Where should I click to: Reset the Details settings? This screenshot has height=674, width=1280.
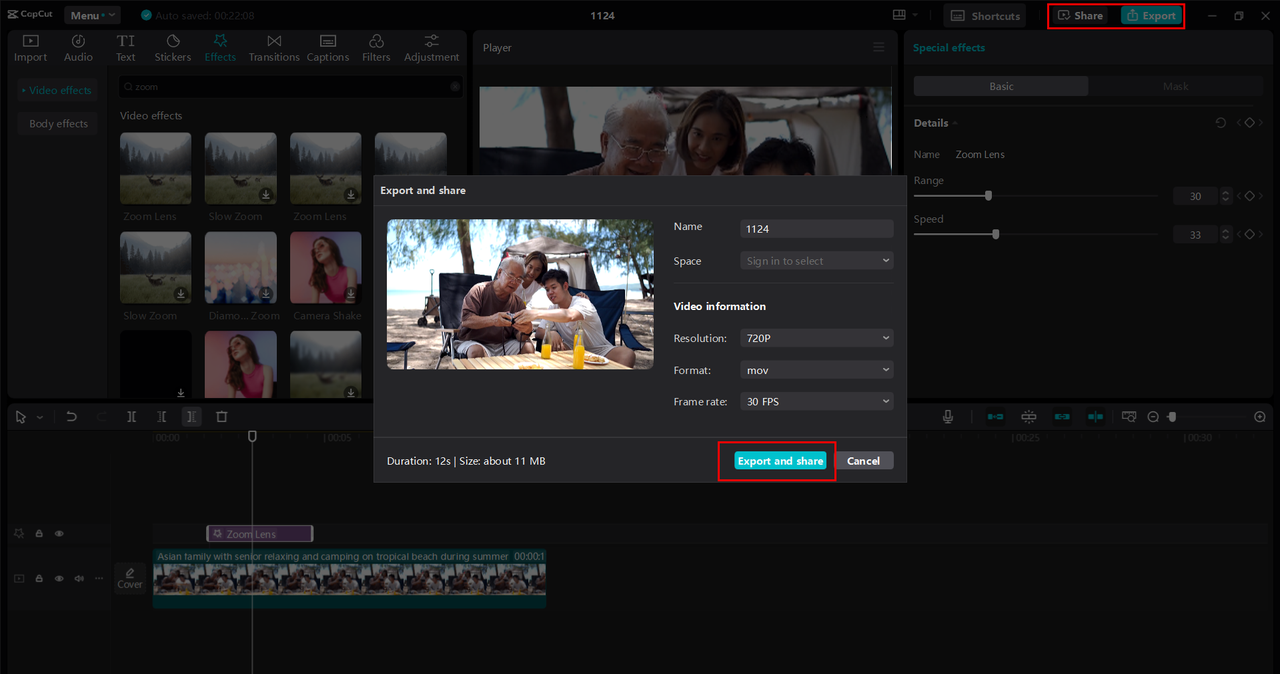coord(1220,123)
